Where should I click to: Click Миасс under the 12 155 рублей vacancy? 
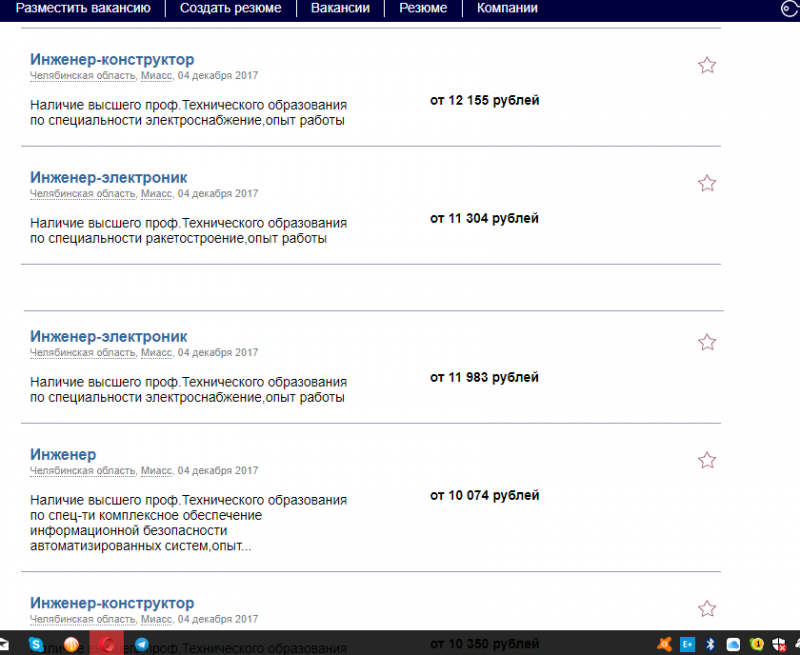click(x=156, y=75)
